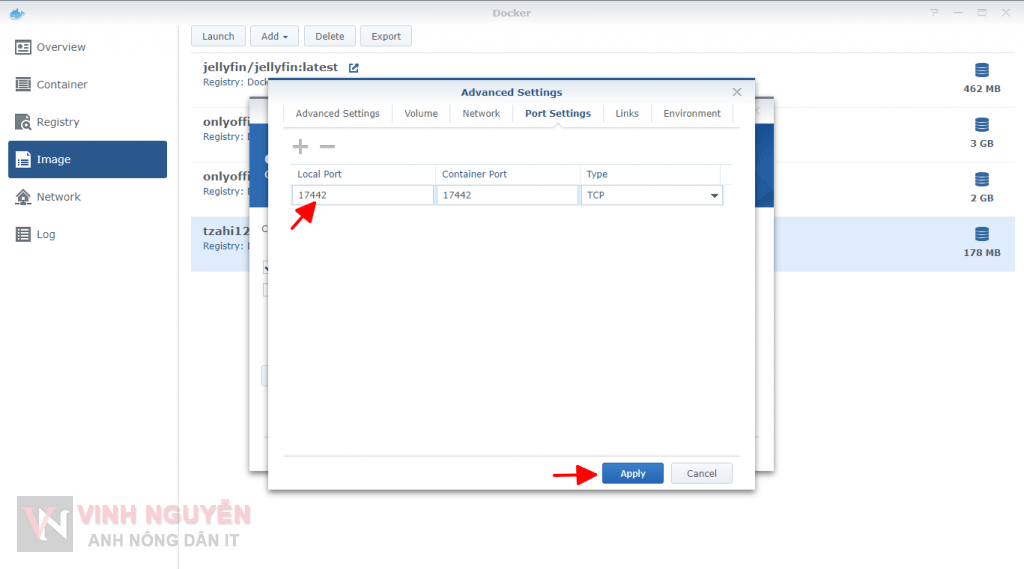Viewport: 1024px width, 569px height.
Task: Click the minus icon to remove port
Action: 327,147
